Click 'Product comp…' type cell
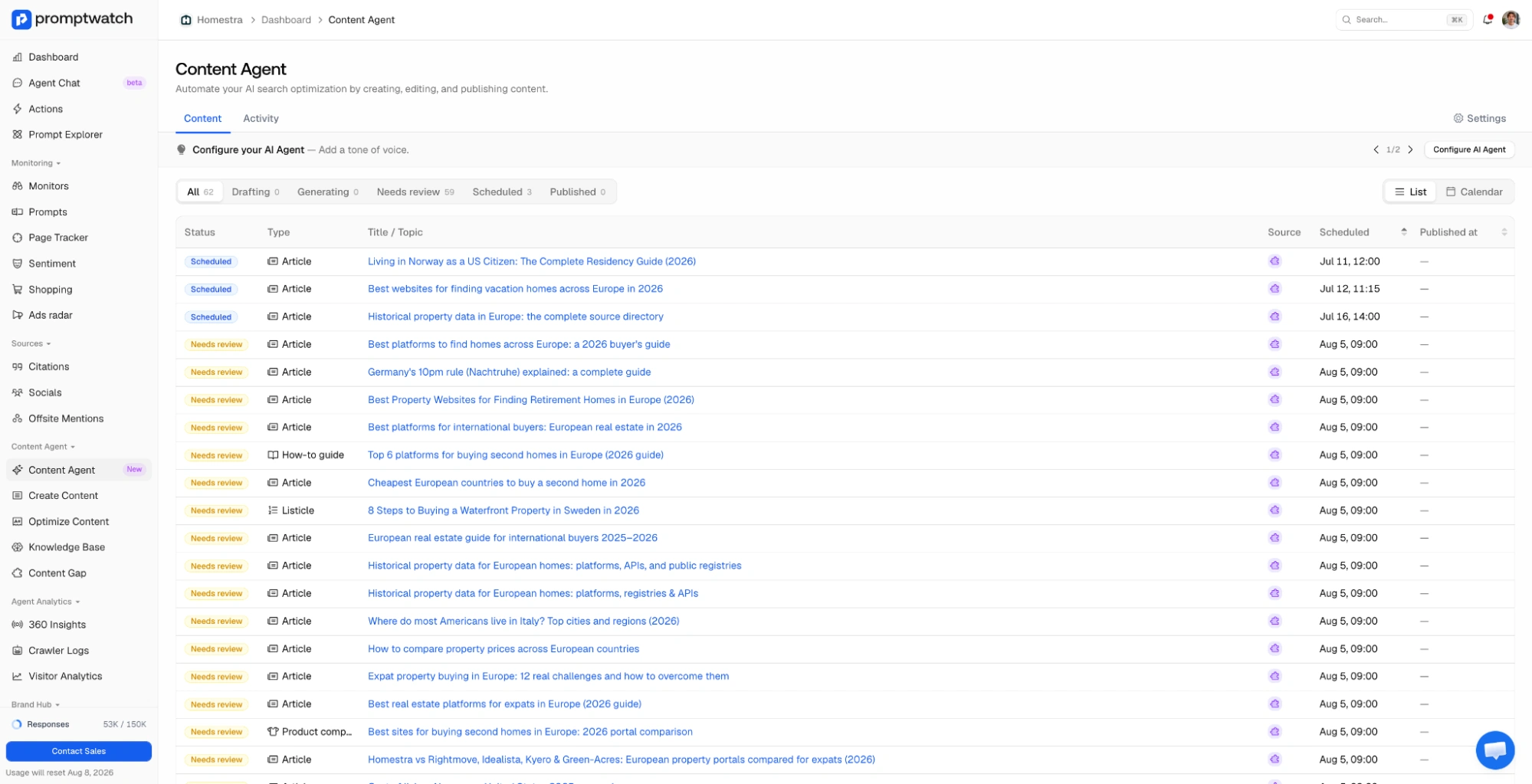This screenshot has width=1532, height=784. click(x=310, y=732)
